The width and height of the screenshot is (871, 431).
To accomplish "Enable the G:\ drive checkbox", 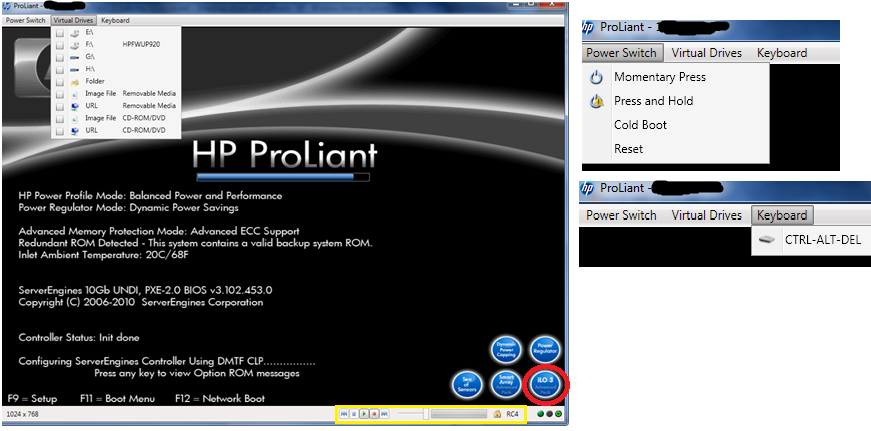I will click(x=60, y=57).
